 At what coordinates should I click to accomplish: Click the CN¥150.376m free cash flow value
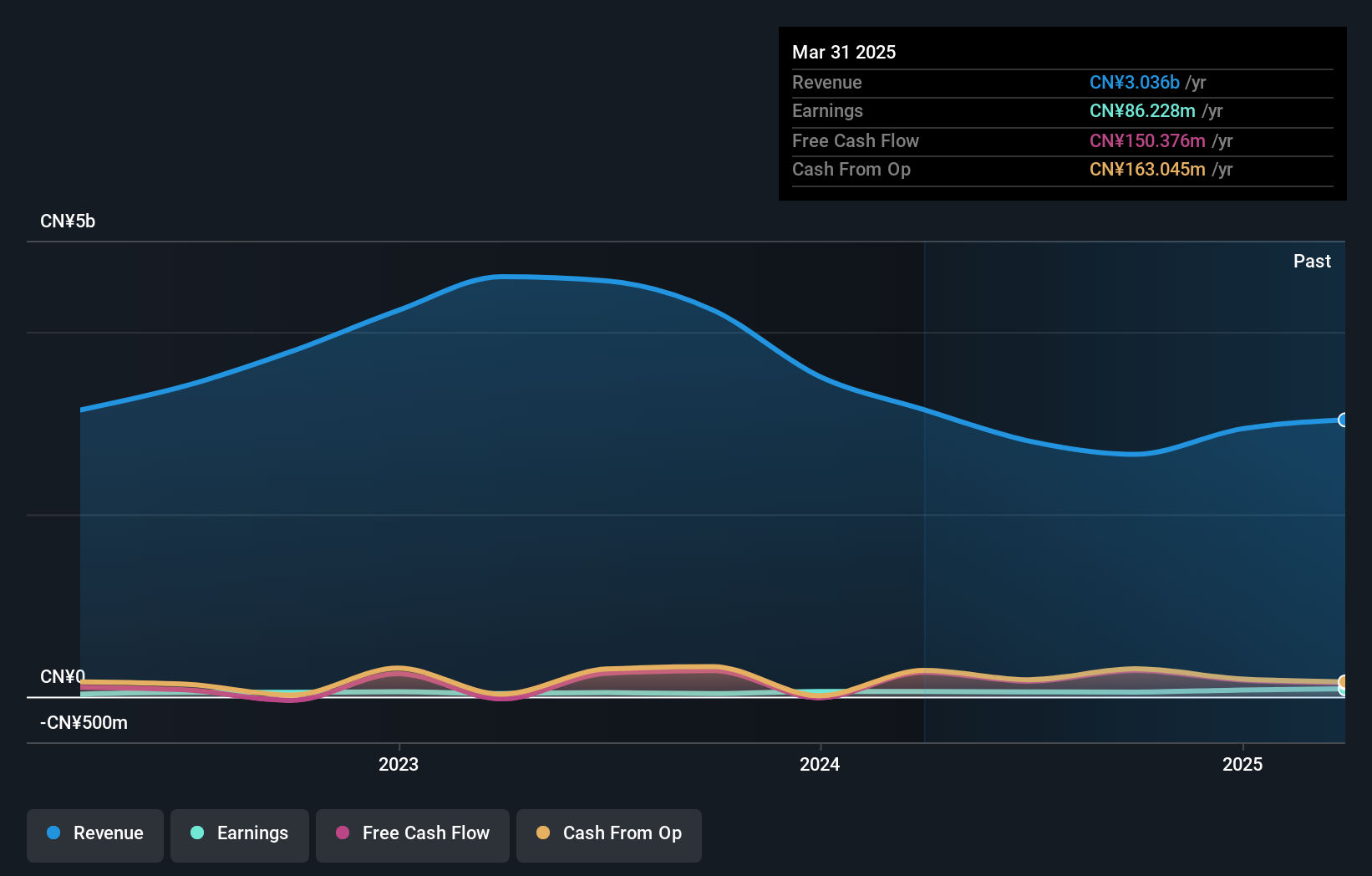1147,140
